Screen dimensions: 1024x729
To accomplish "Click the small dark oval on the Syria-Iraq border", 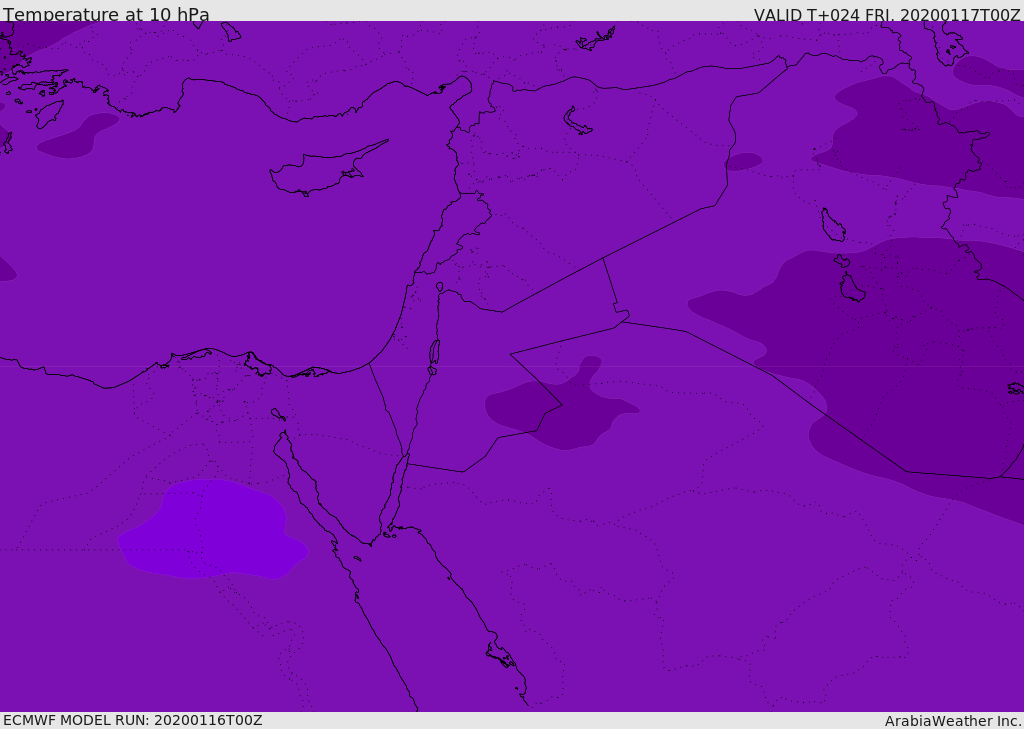I will [x=743, y=161].
